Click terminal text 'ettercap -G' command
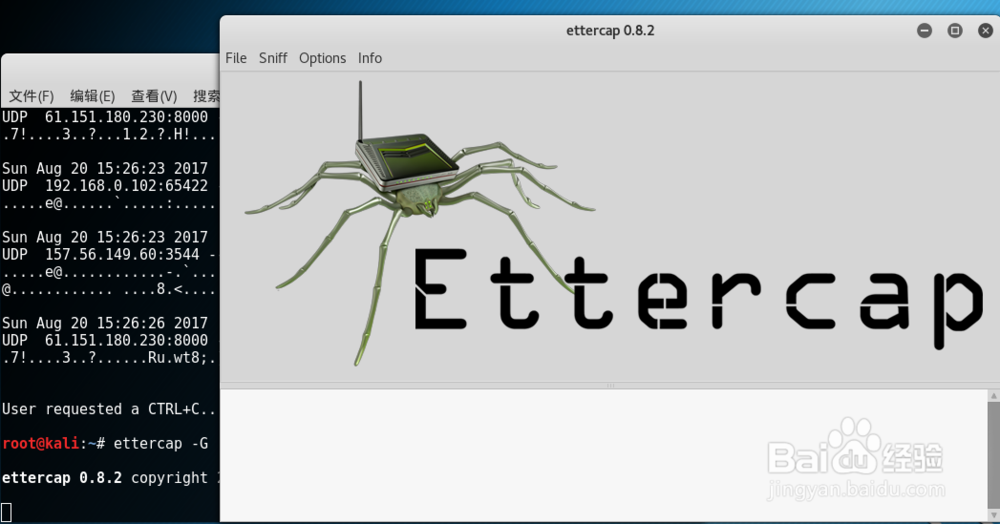The height and width of the screenshot is (524, 1000). click(161, 444)
